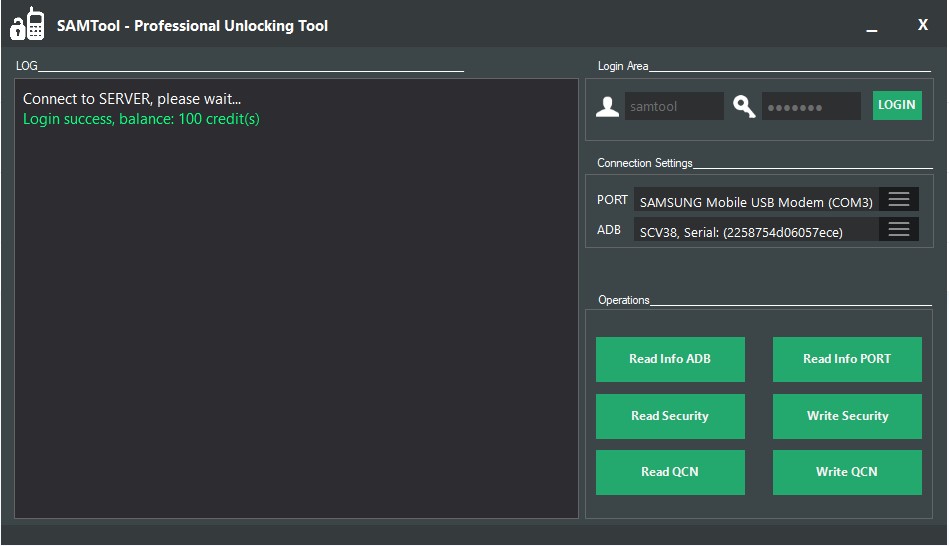The width and height of the screenshot is (949, 546).
Task: Click the LOG section heading
Action: point(27,66)
